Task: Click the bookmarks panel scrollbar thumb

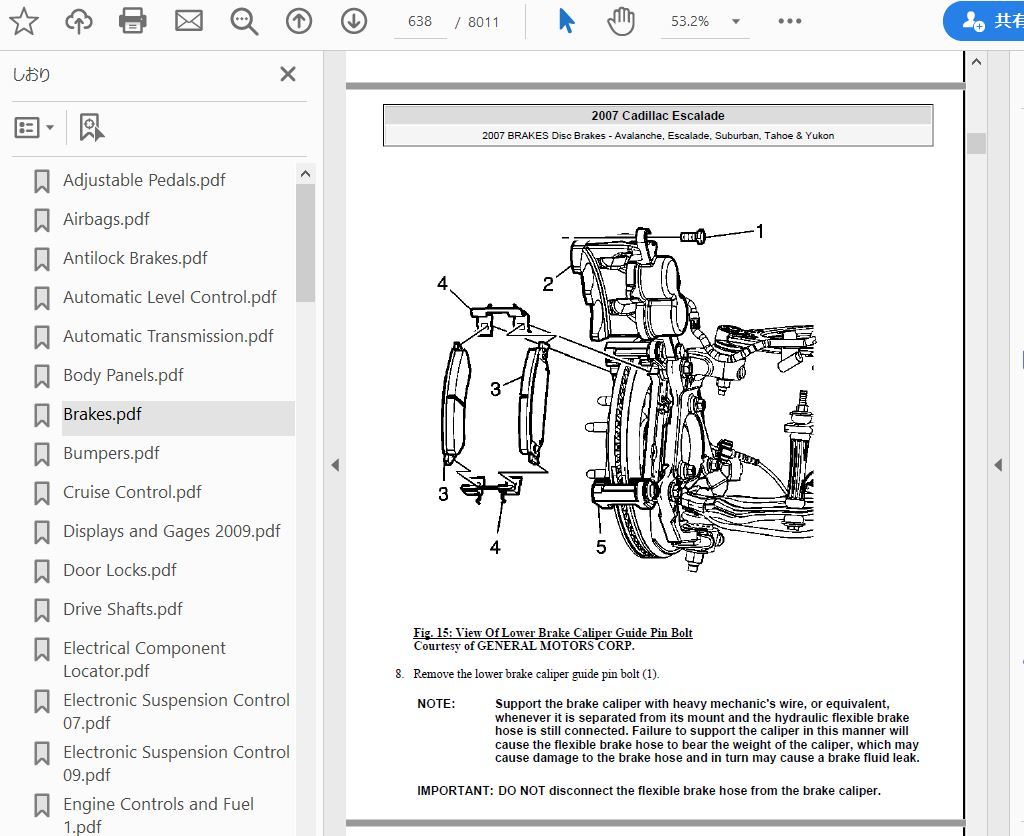Action: (305, 243)
